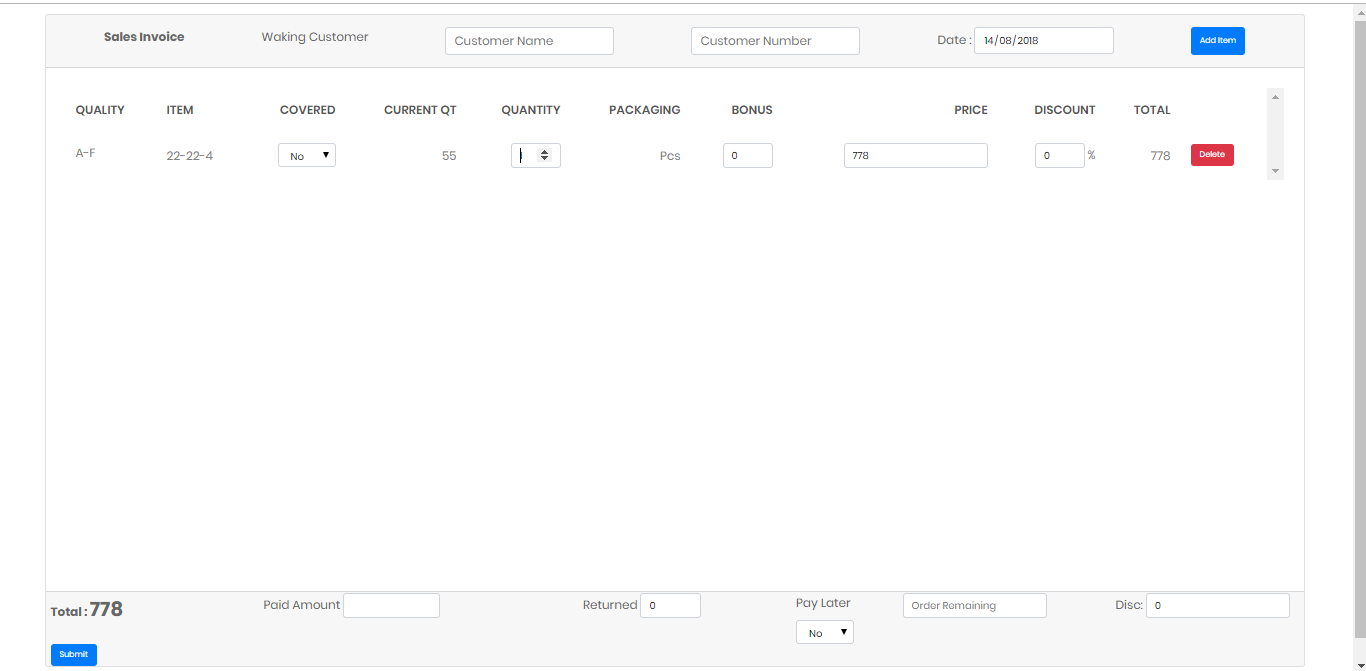Click the 22-22-4 item cell
Screen dimensions: 1366x671
[190, 156]
